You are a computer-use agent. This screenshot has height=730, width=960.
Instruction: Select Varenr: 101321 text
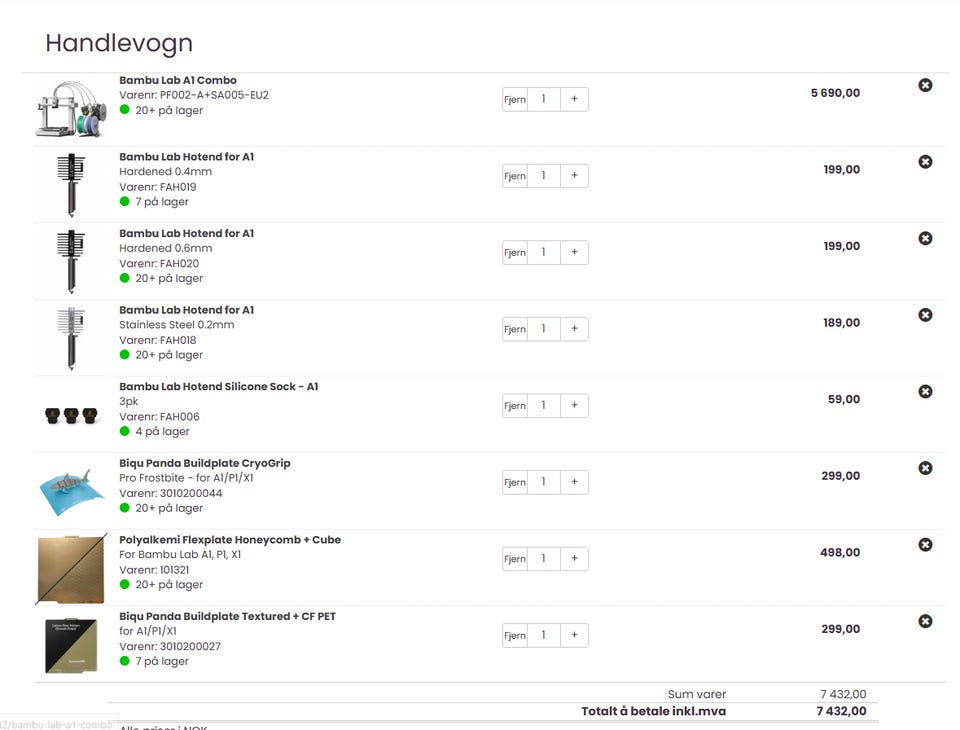pyautogui.click(x=154, y=570)
